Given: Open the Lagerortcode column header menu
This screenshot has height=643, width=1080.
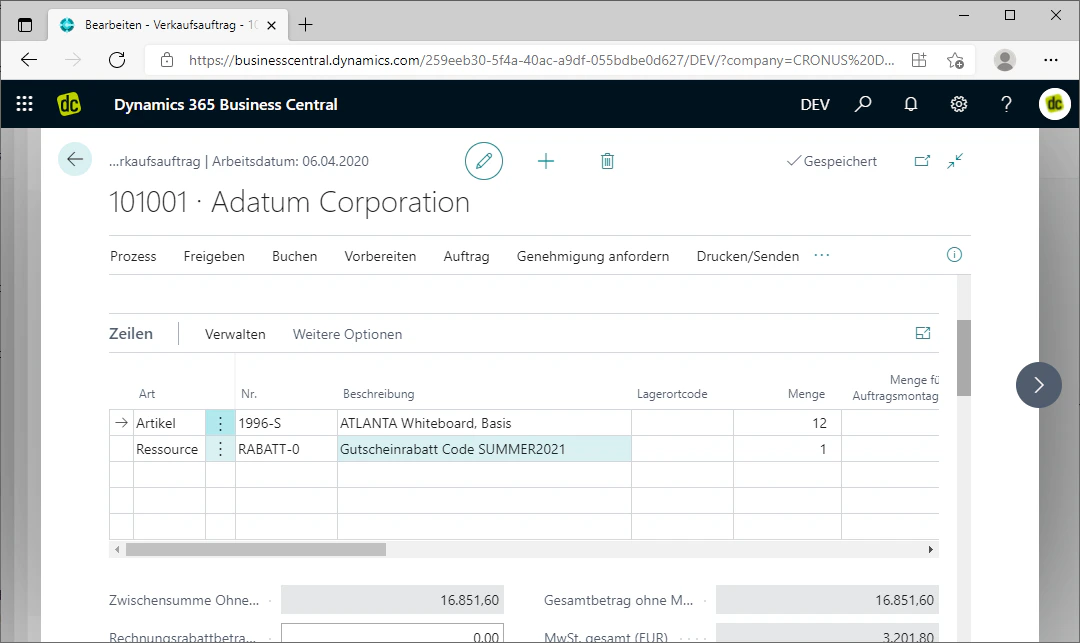Looking at the screenshot, I should [x=672, y=394].
